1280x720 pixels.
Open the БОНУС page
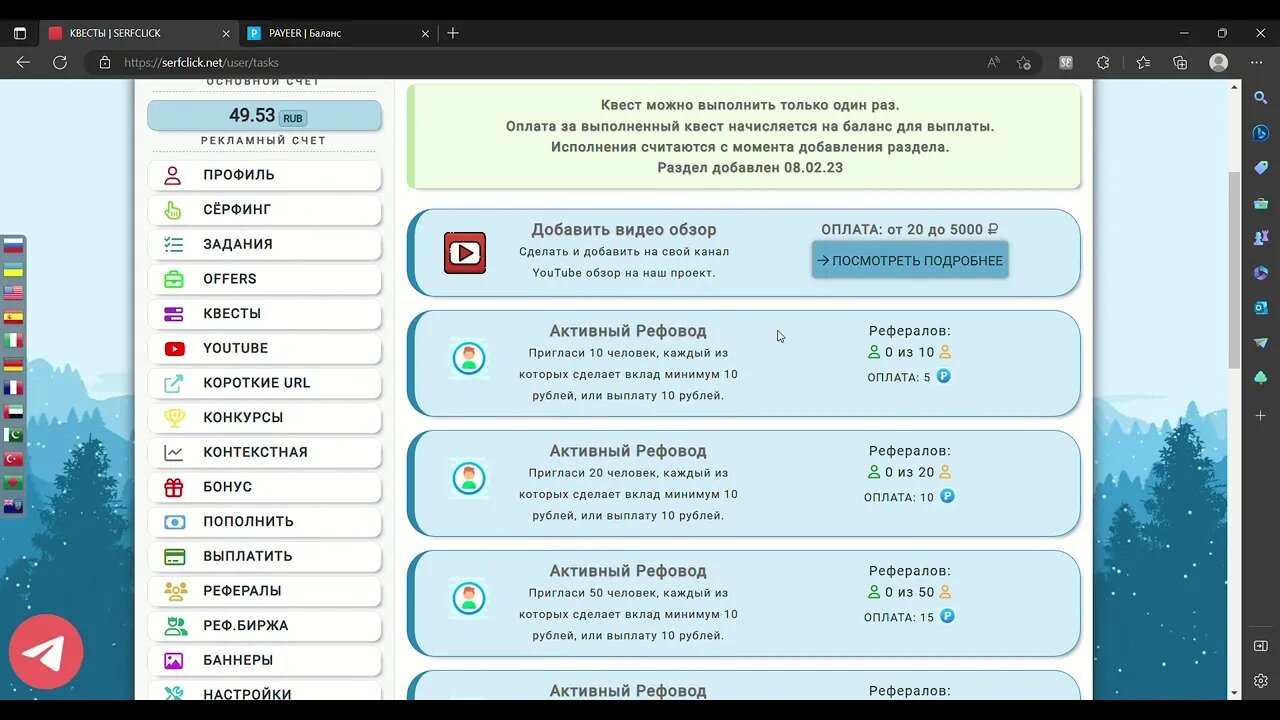pos(264,487)
